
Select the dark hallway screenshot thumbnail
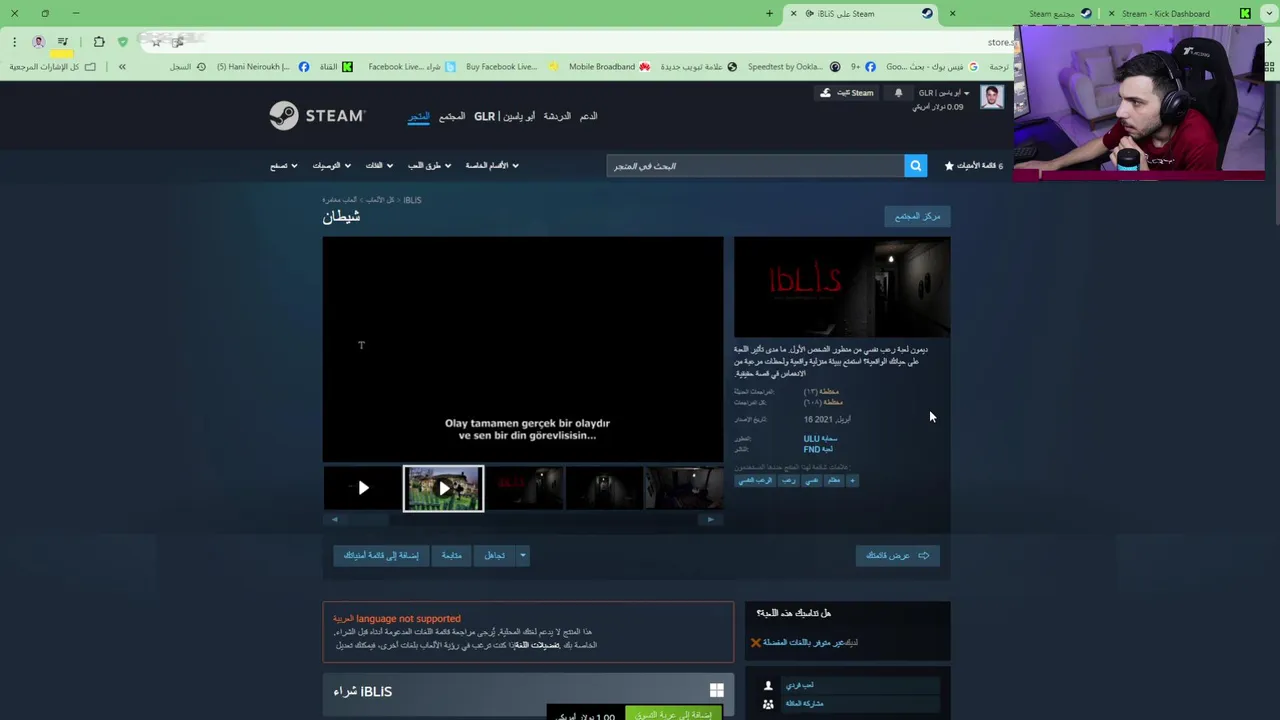[605, 488]
